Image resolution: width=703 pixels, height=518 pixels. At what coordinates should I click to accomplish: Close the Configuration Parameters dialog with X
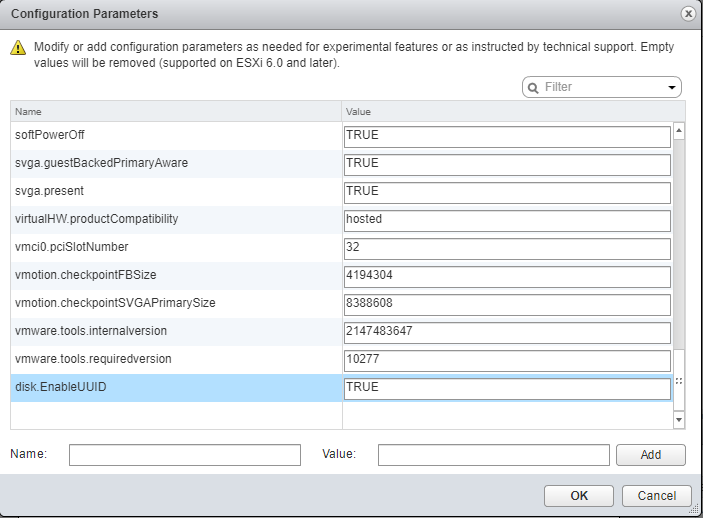coord(688,14)
